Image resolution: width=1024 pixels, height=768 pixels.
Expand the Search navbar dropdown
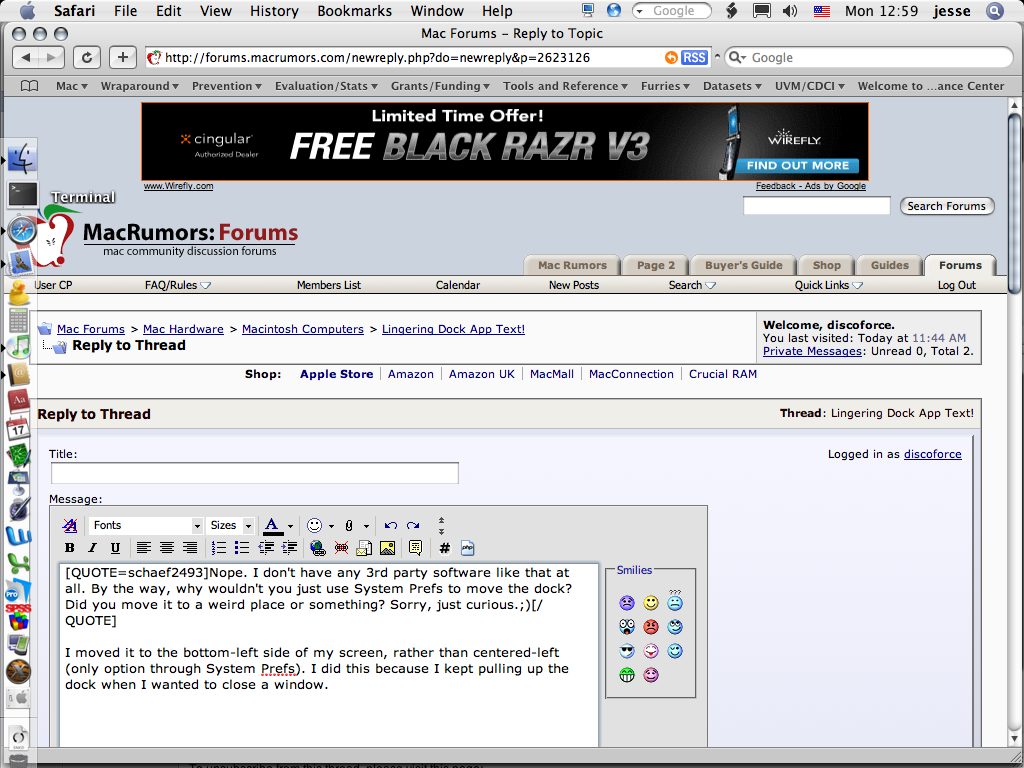(x=692, y=285)
